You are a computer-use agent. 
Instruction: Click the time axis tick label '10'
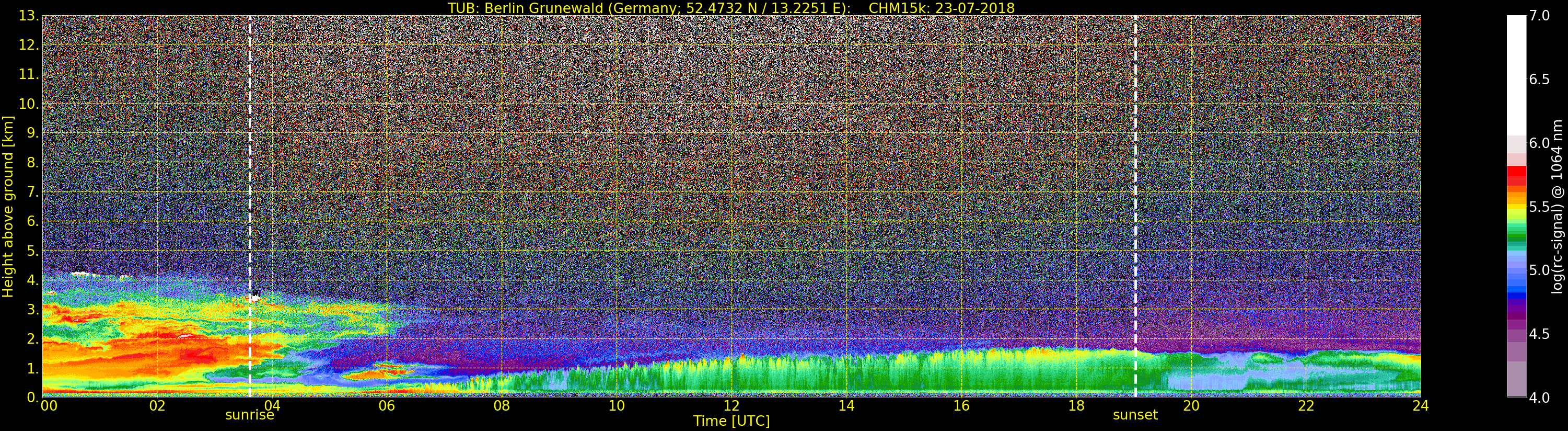[x=617, y=406]
